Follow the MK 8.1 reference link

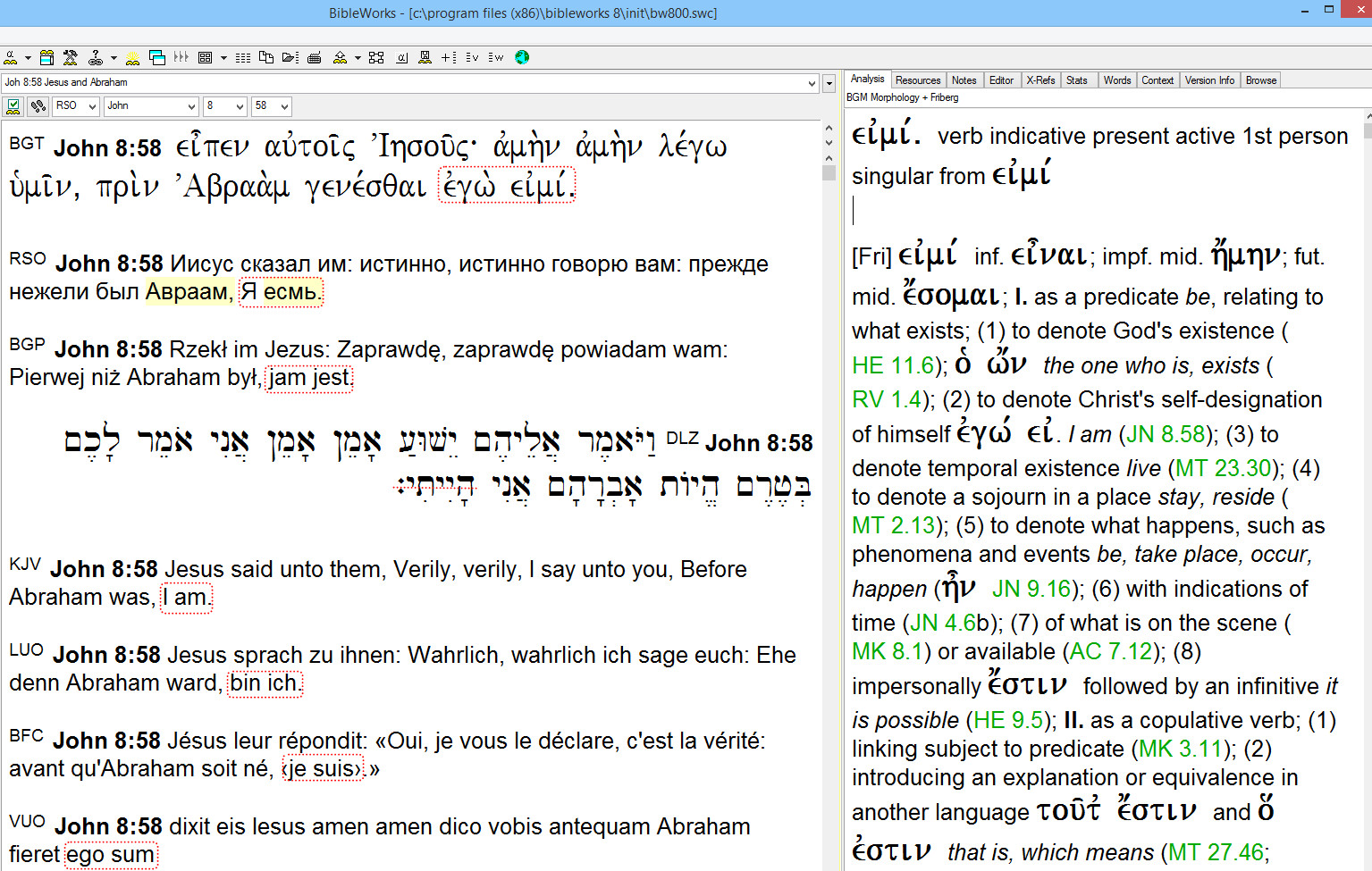tap(887, 651)
